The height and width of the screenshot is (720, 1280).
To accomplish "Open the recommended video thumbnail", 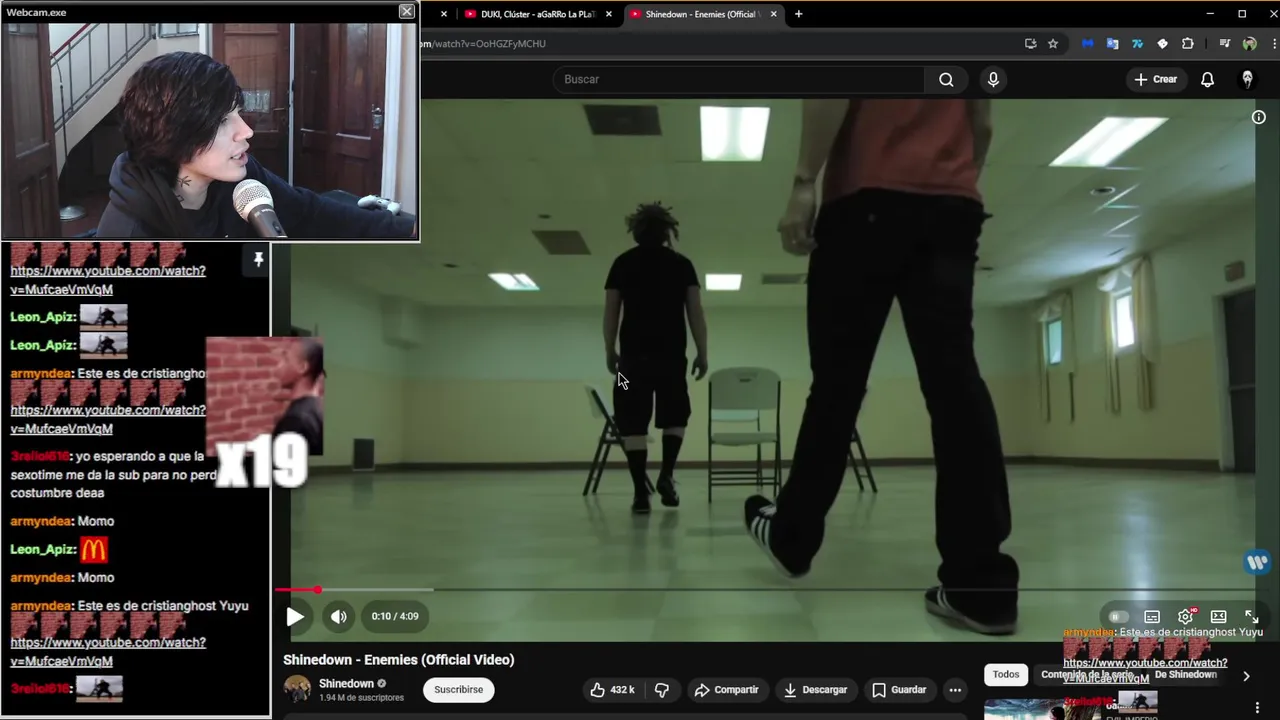I will (1043, 708).
